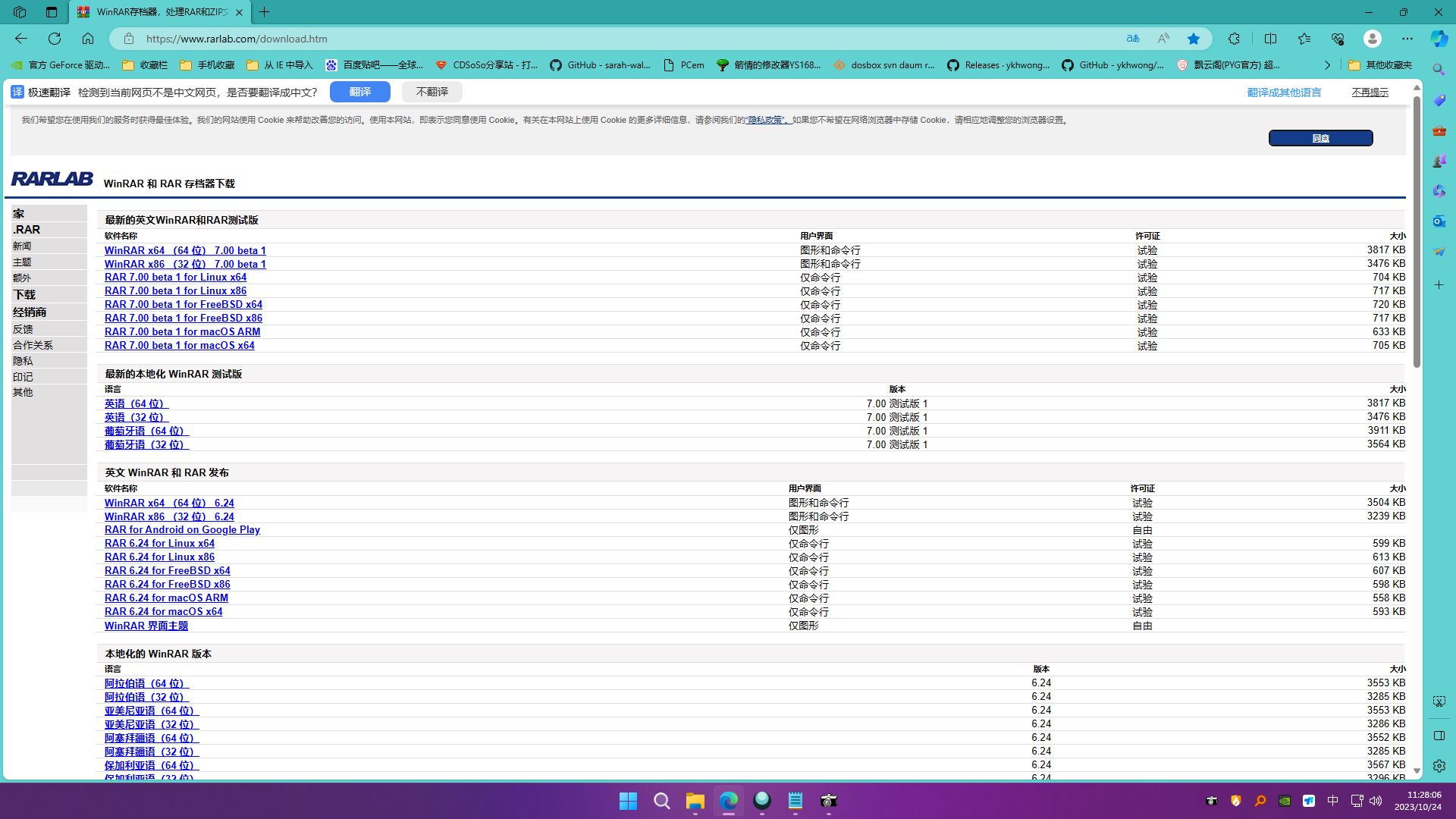Open Windows Start menu
This screenshot has height=819, width=1456.
628,801
